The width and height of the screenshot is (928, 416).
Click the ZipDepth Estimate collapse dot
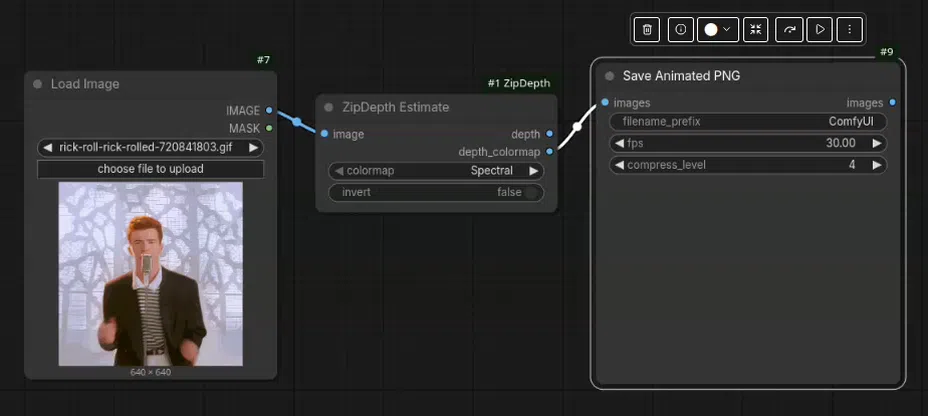328,108
